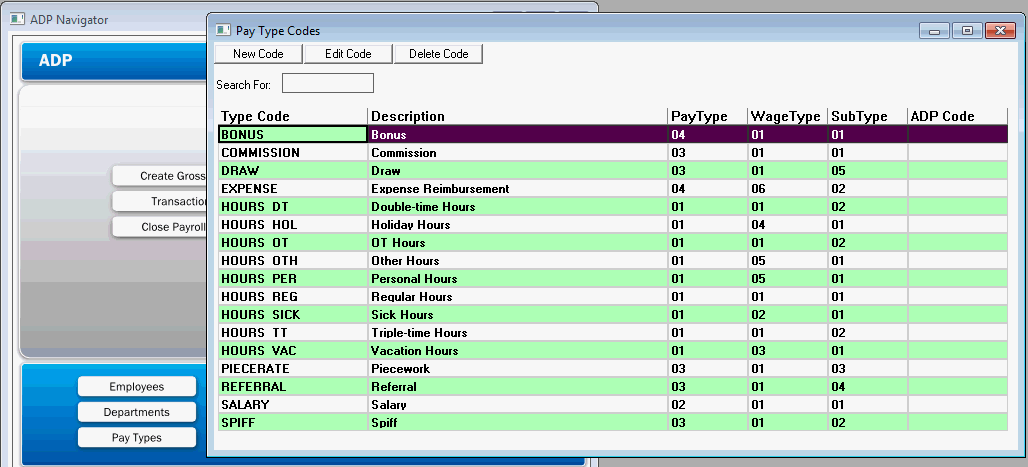This screenshot has width=1028, height=467.
Task: Click WageType 04 cell in HOURS HOL row
Action: tap(788, 224)
